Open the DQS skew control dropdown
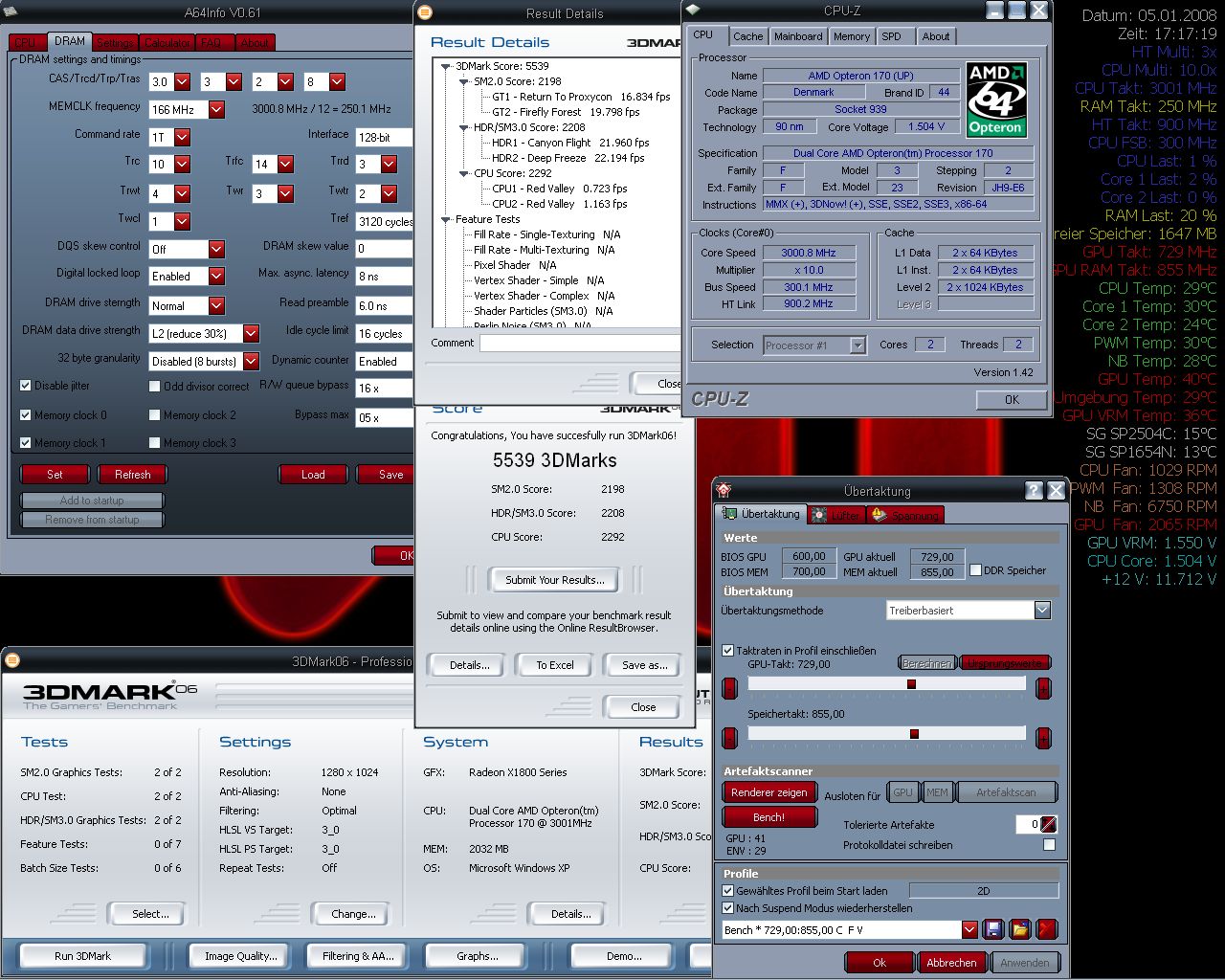1225x980 pixels. (x=216, y=249)
